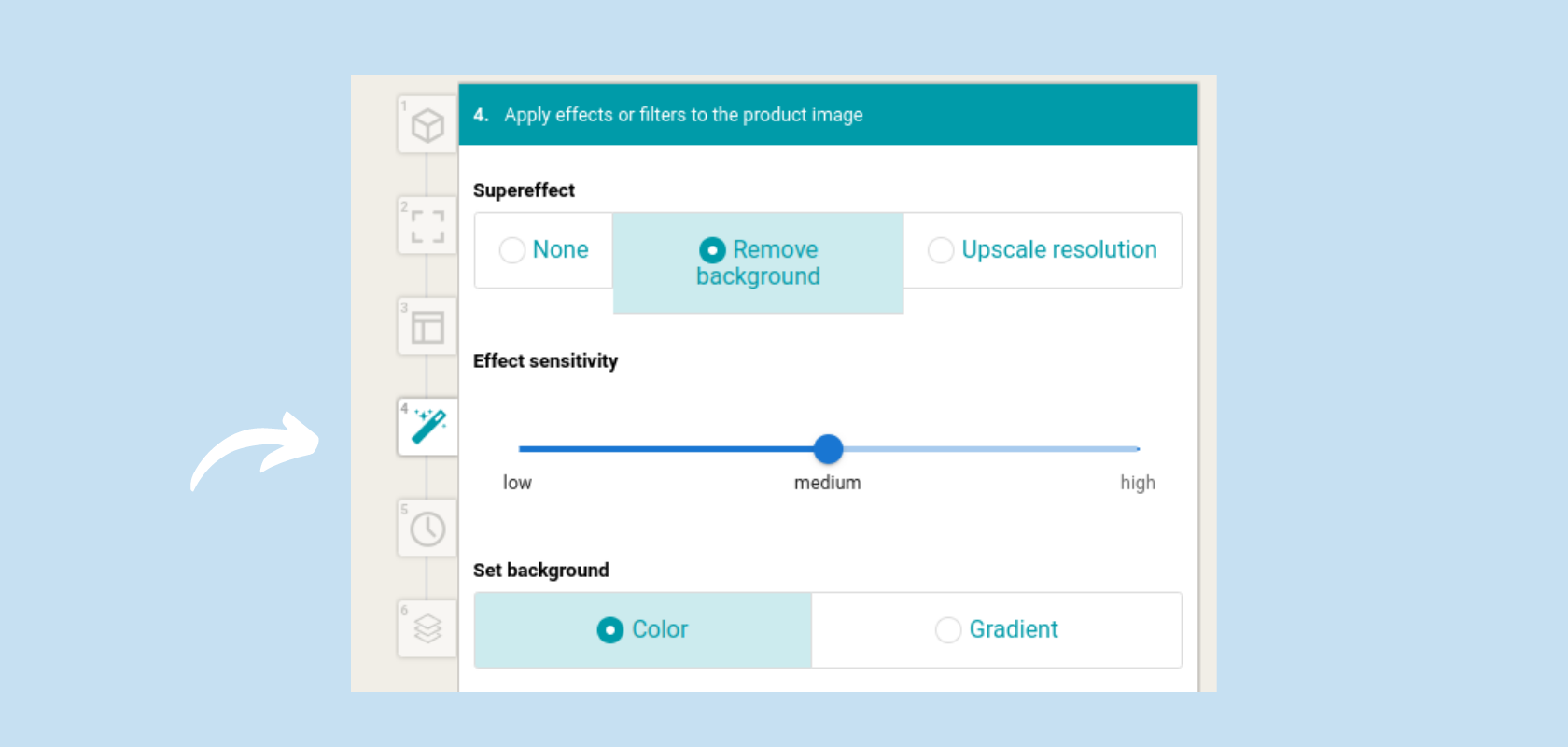Enable Upscale resolution supereffect
The image size is (1568, 747).
[1042, 250]
